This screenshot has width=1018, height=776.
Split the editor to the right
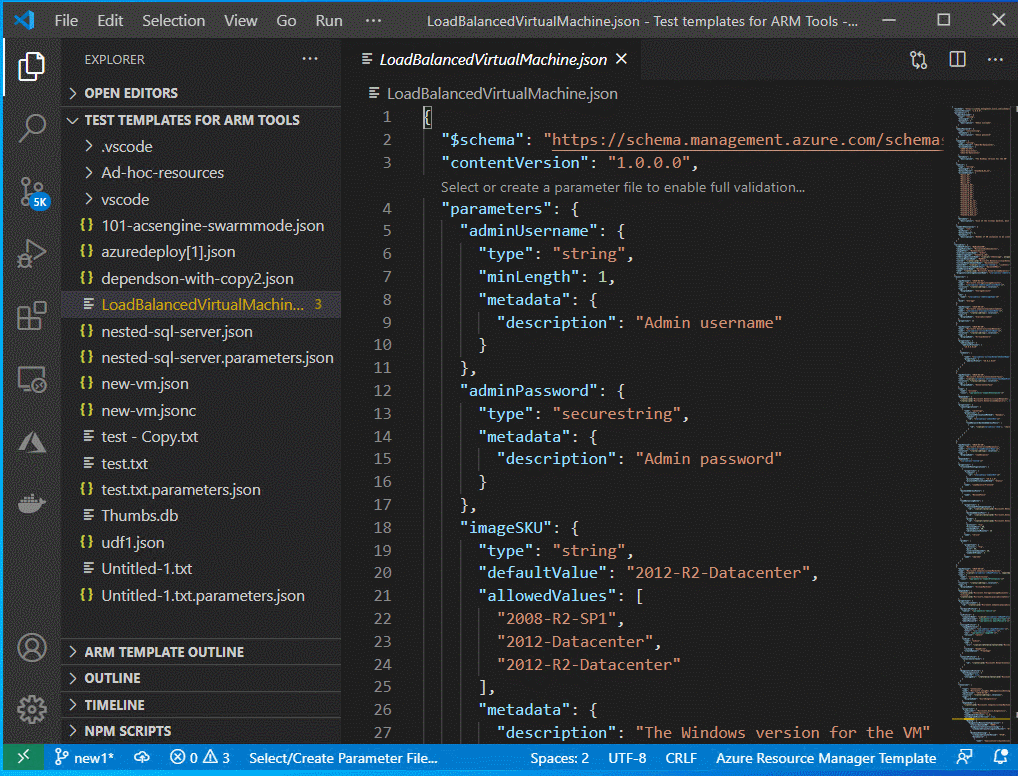[957, 60]
